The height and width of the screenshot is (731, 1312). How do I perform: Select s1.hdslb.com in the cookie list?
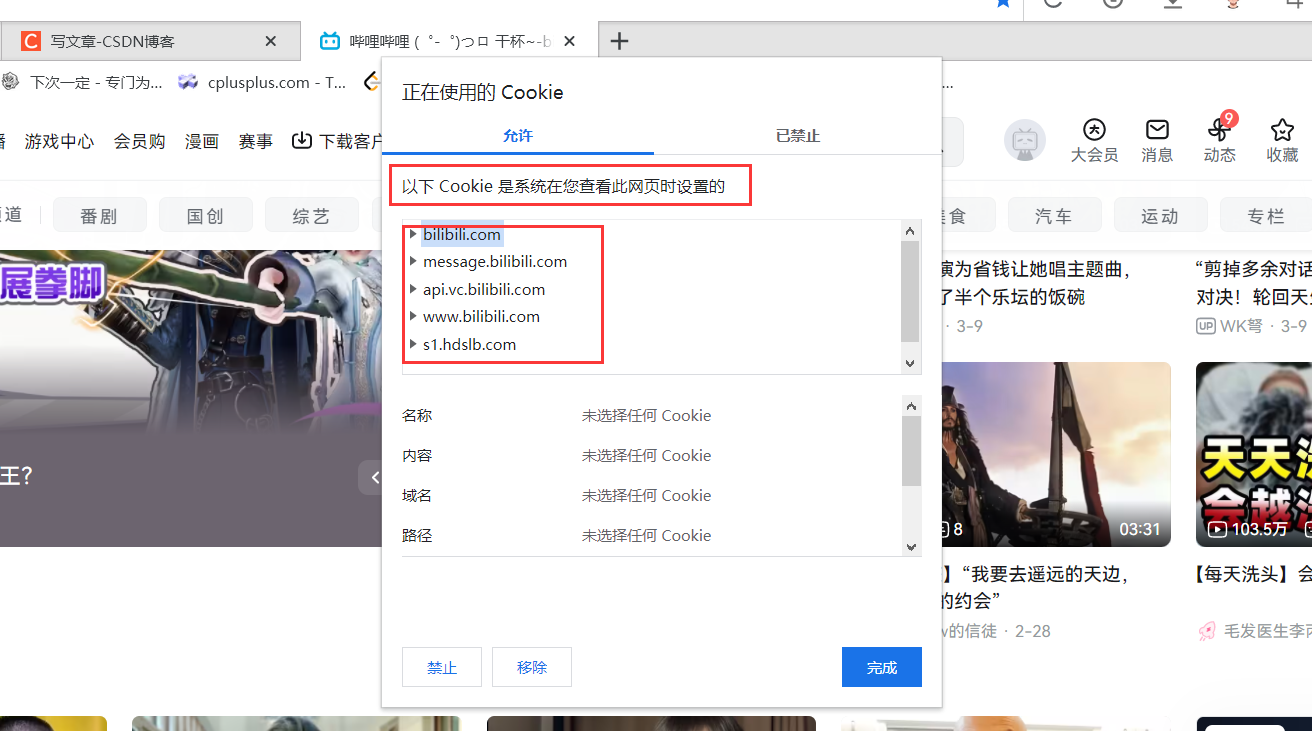[x=469, y=344]
